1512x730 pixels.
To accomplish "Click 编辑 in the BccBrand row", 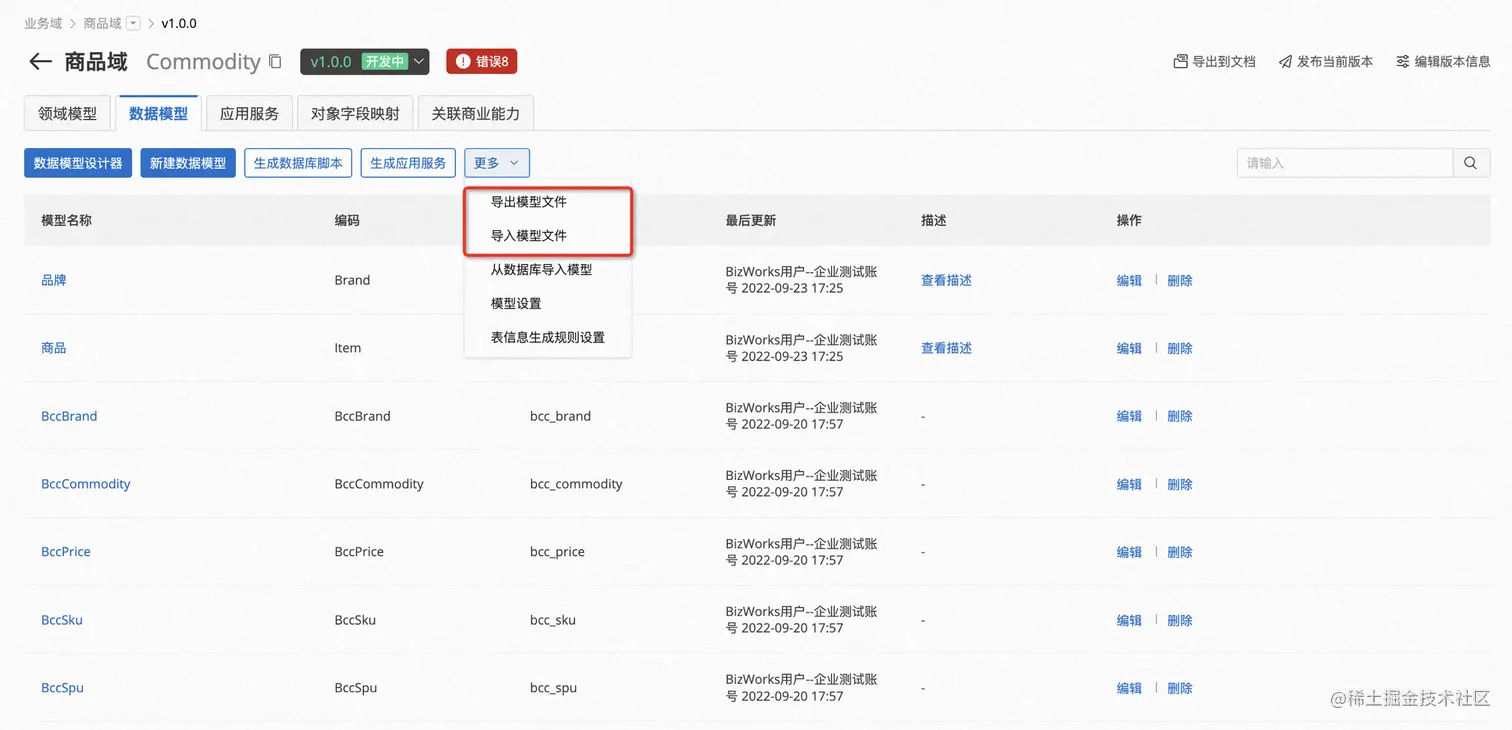I will tap(1129, 416).
